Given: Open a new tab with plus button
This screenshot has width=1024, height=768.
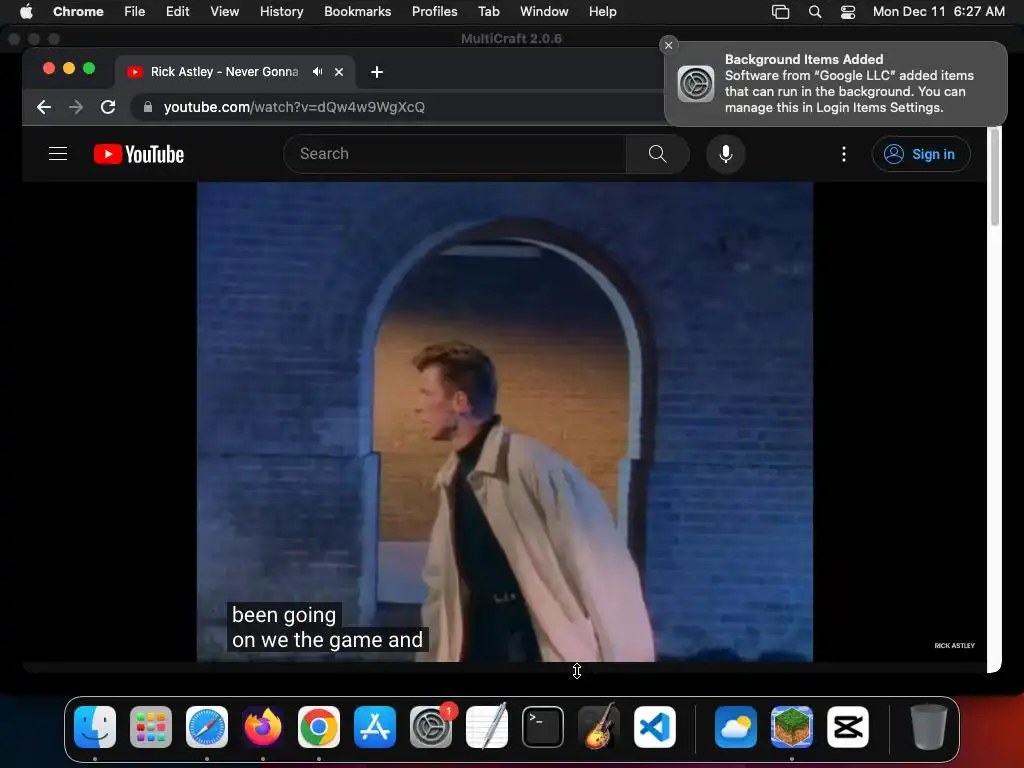Looking at the screenshot, I should 377,72.
